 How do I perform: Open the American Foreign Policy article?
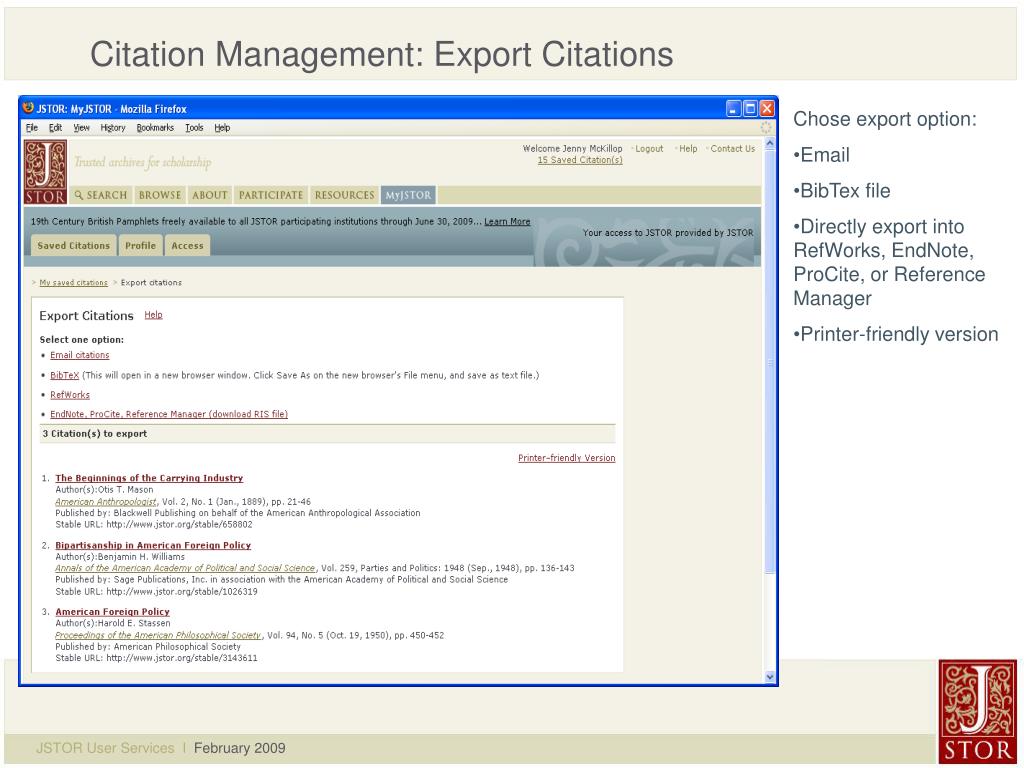tap(112, 612)
